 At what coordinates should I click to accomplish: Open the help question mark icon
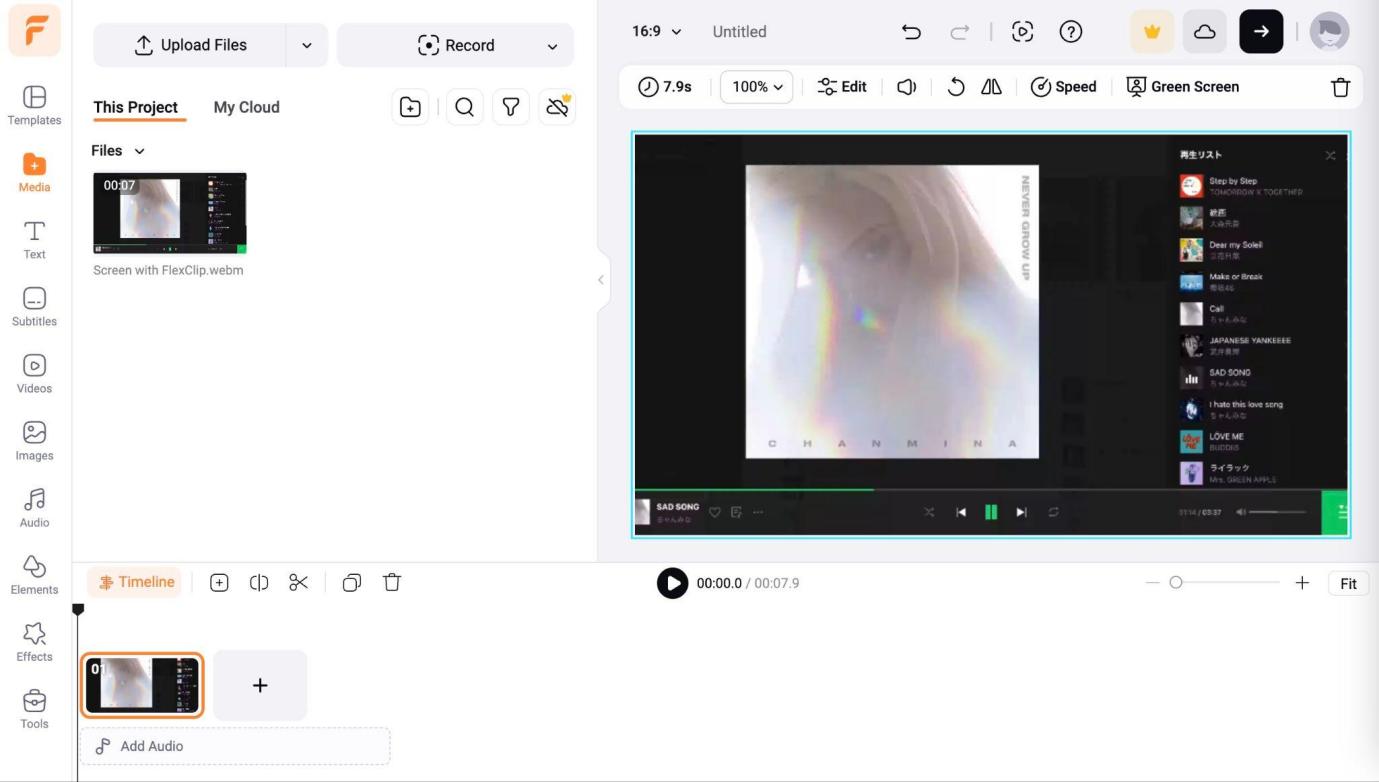coord(1070,32)
